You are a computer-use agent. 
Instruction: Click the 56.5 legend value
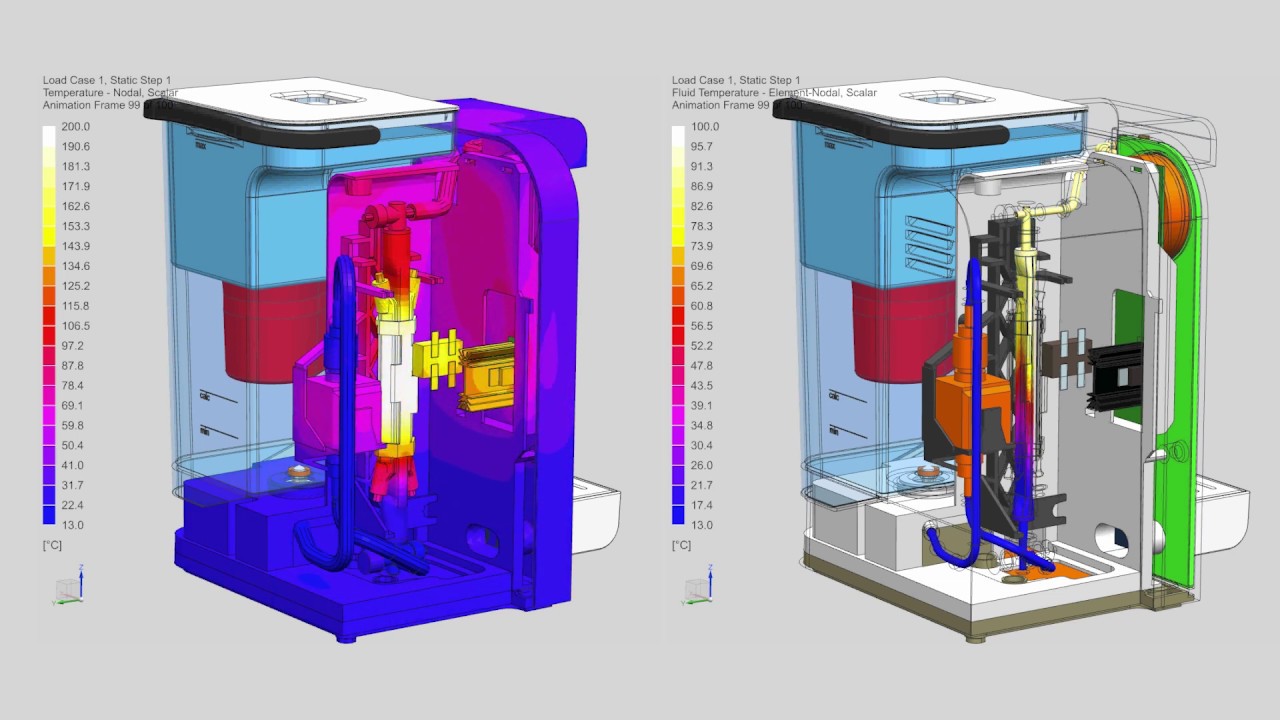702,326
